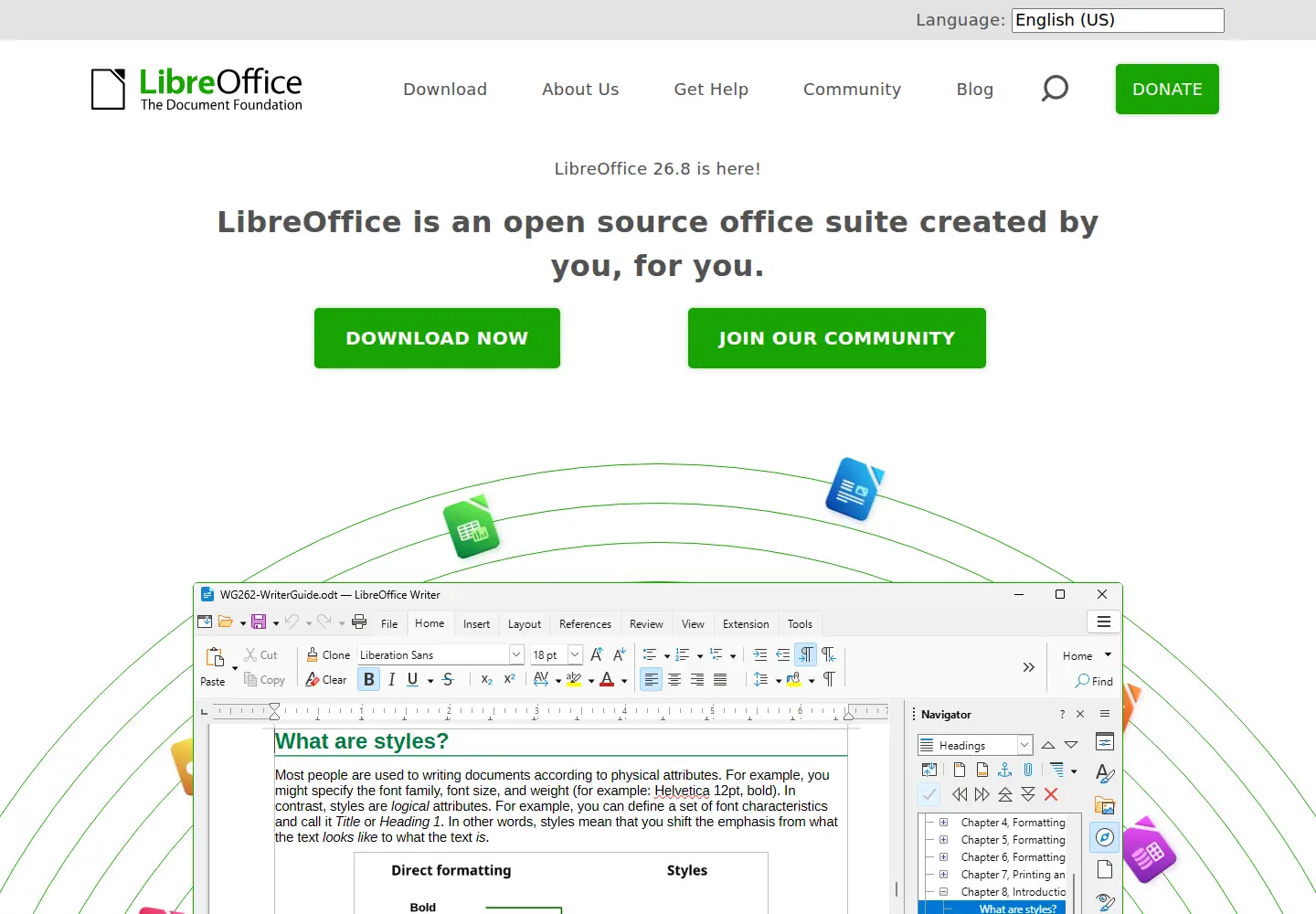Switch to the References tab
The width and height of the screenshot is (1316, 914).
point(585,624)
